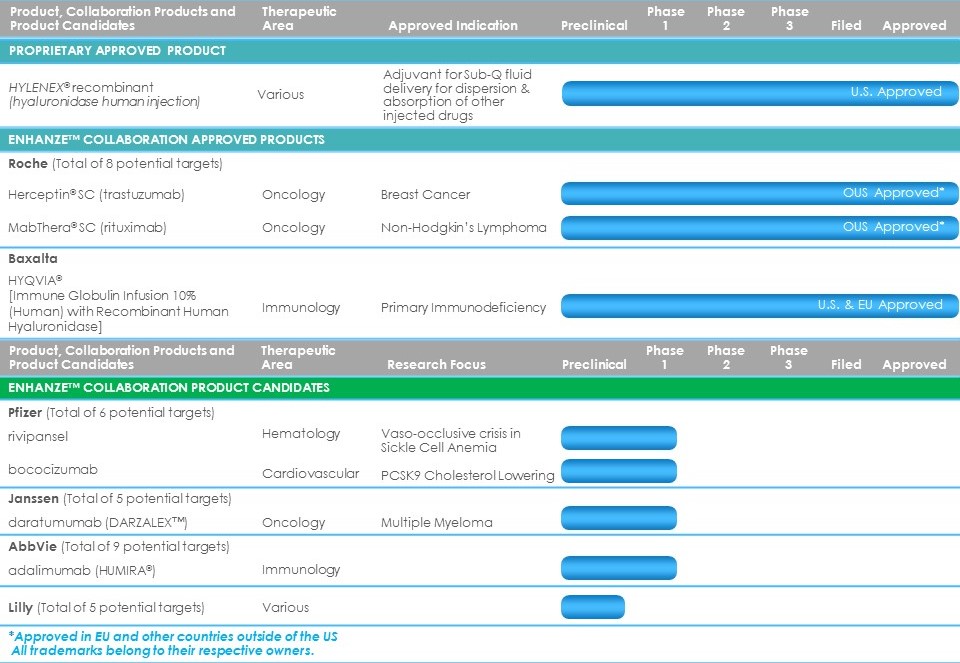Select the PCSK9 Cholesterol Lowering research focus
The image size is (960, 663).
[467, 475]
